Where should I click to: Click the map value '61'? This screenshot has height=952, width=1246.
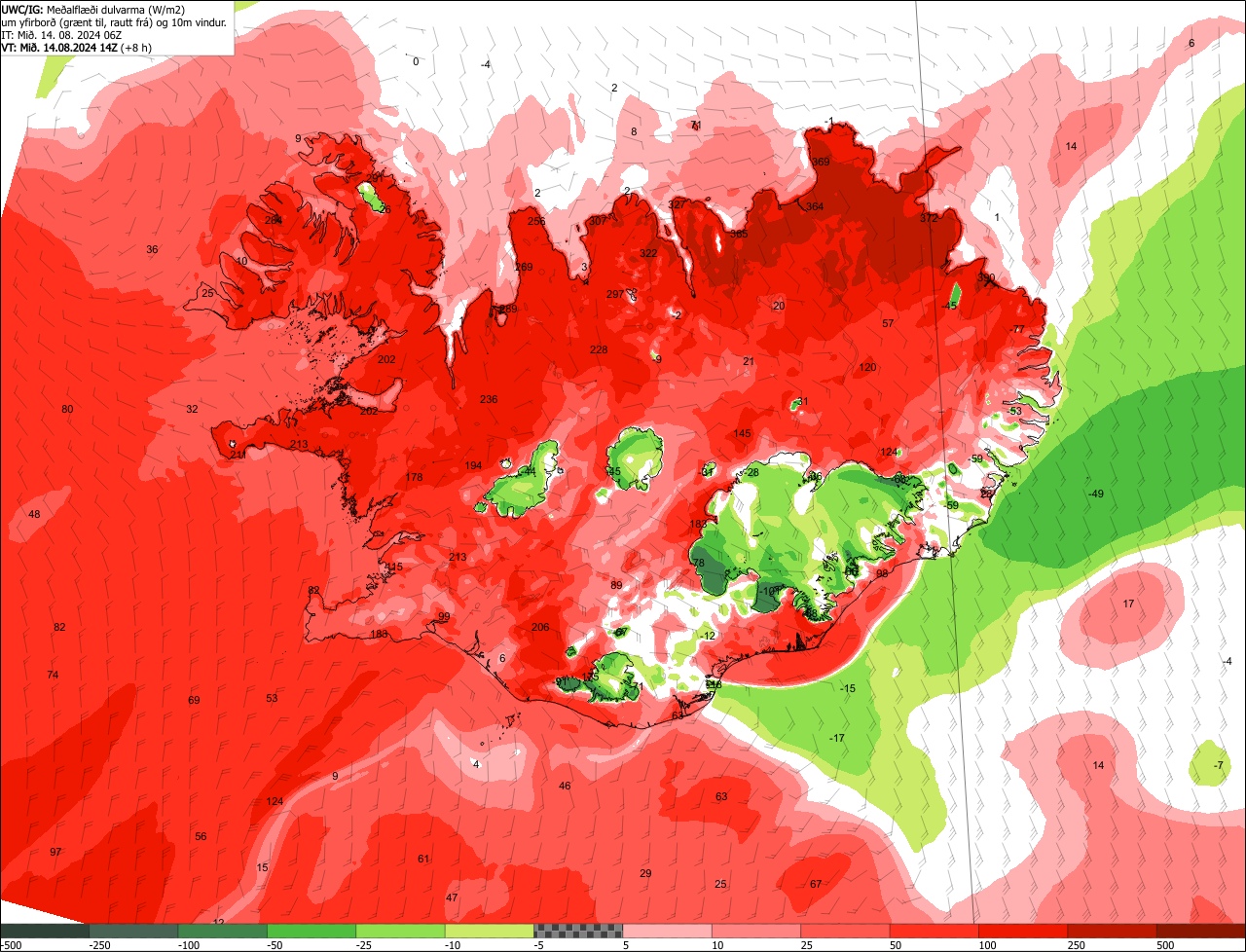coord(423,860)
